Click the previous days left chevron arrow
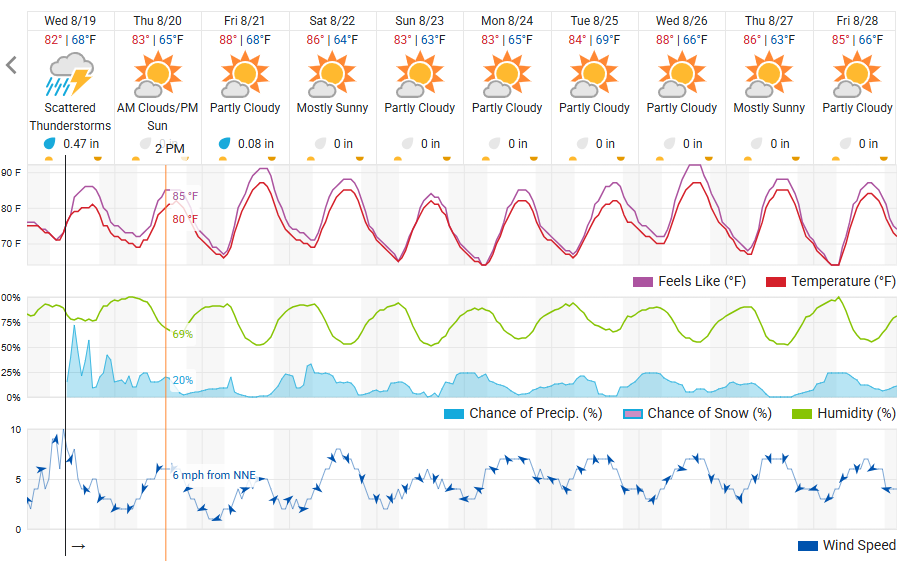 [x=11, y=65]
